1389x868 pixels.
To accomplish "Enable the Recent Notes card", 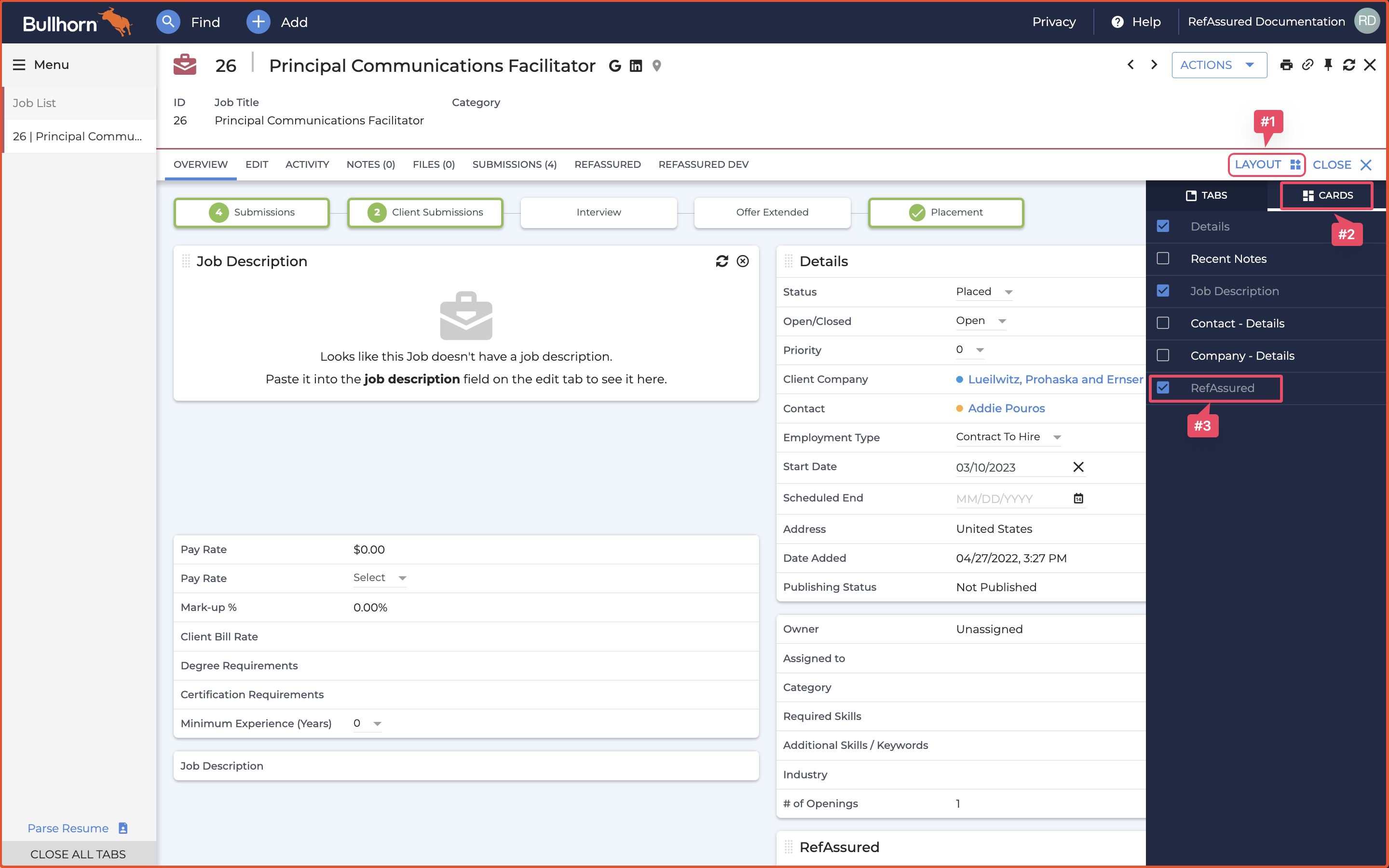I will pyautogui.click(x=1163, y=258).
